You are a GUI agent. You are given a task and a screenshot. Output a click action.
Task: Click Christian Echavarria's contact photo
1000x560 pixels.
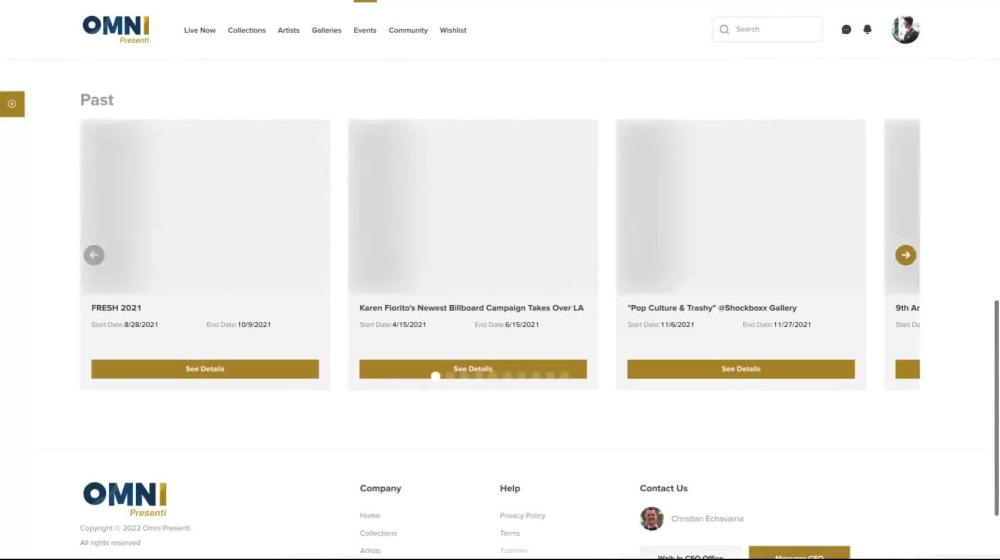(652, 519)
